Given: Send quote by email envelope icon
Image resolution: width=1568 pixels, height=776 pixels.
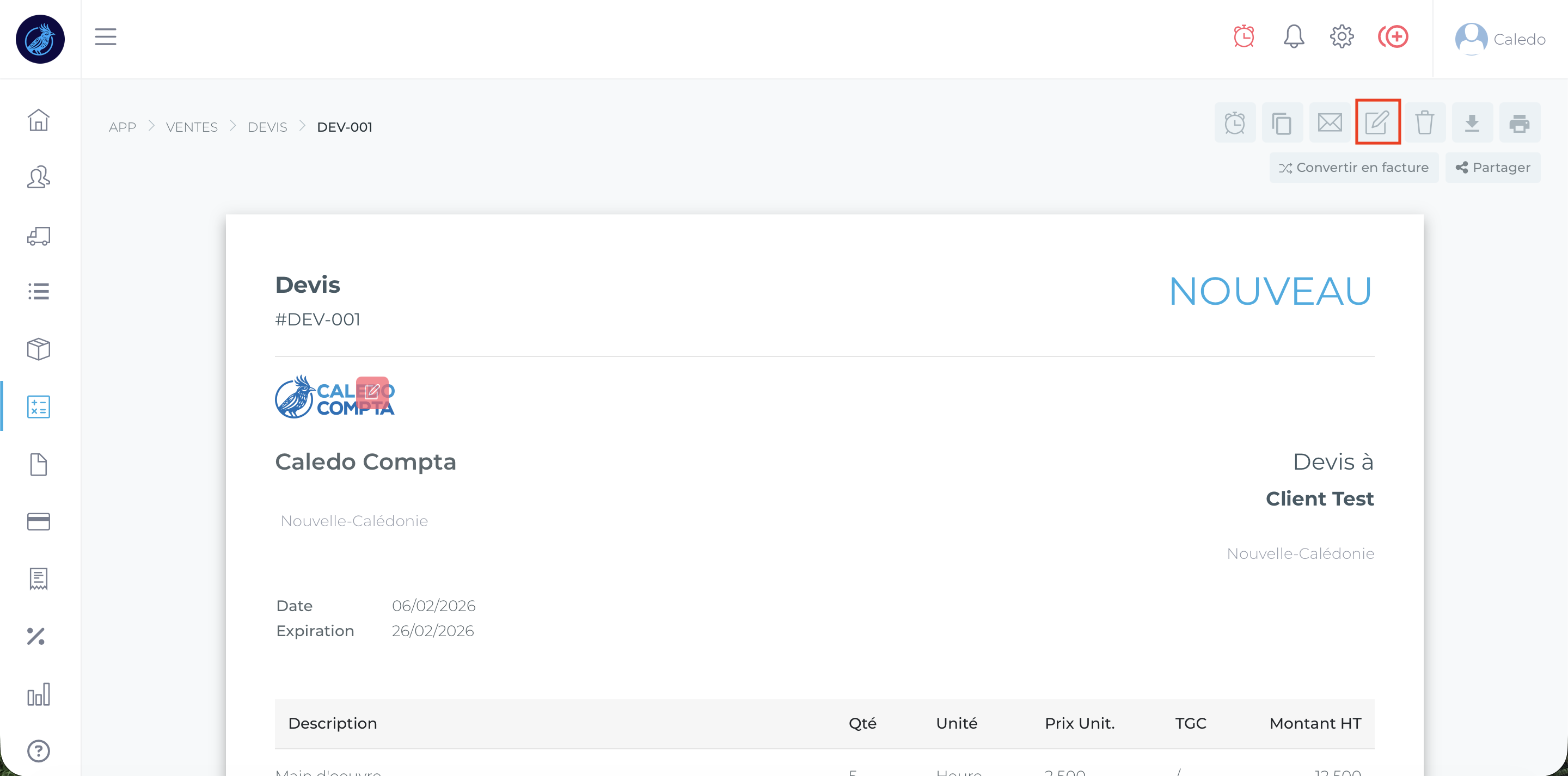Looking at the screenshot, I should pos(1330,122).
